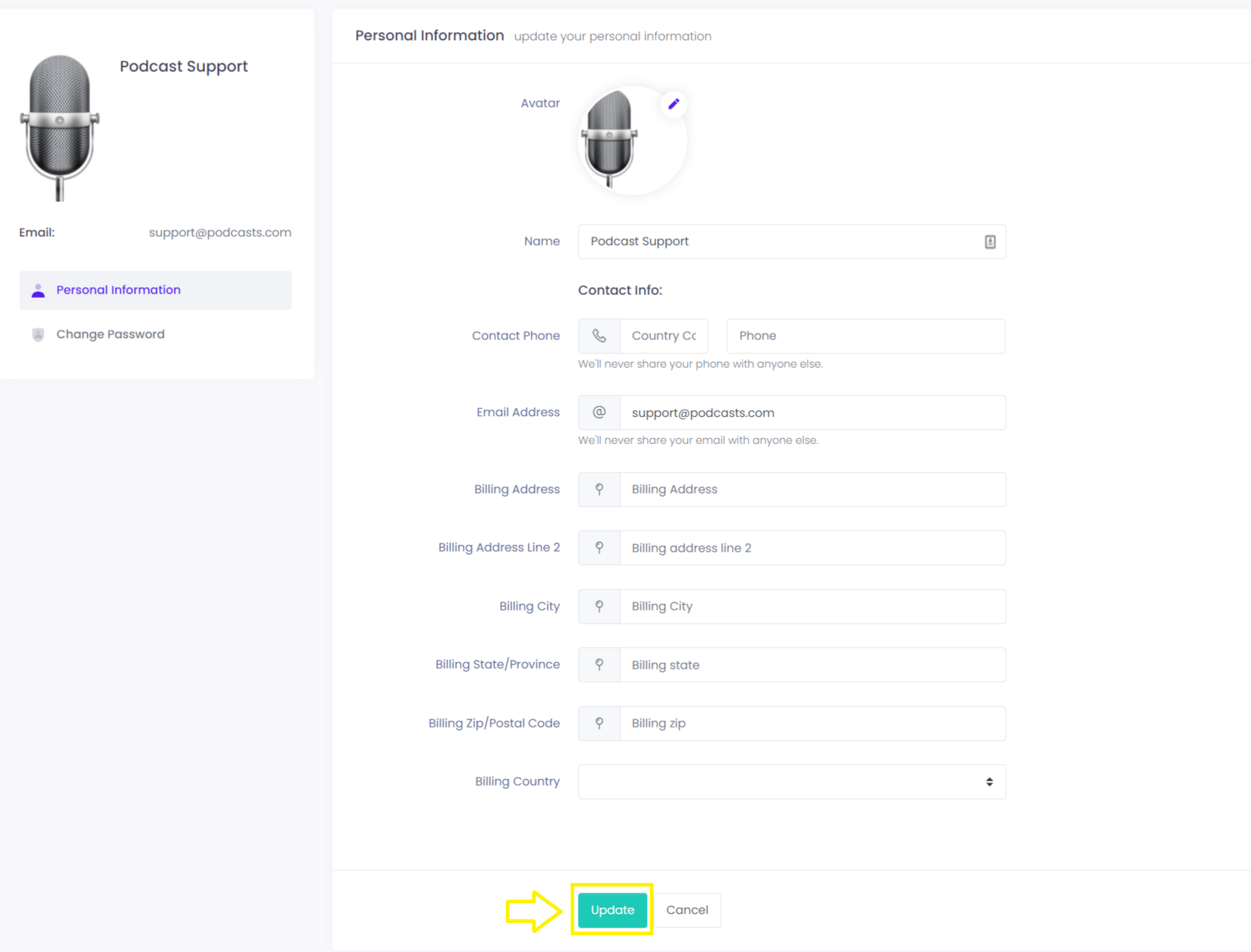Focus the Billing state input field
The height and width of the screenshot is (952, 1251).
click(x=813, y=665)
